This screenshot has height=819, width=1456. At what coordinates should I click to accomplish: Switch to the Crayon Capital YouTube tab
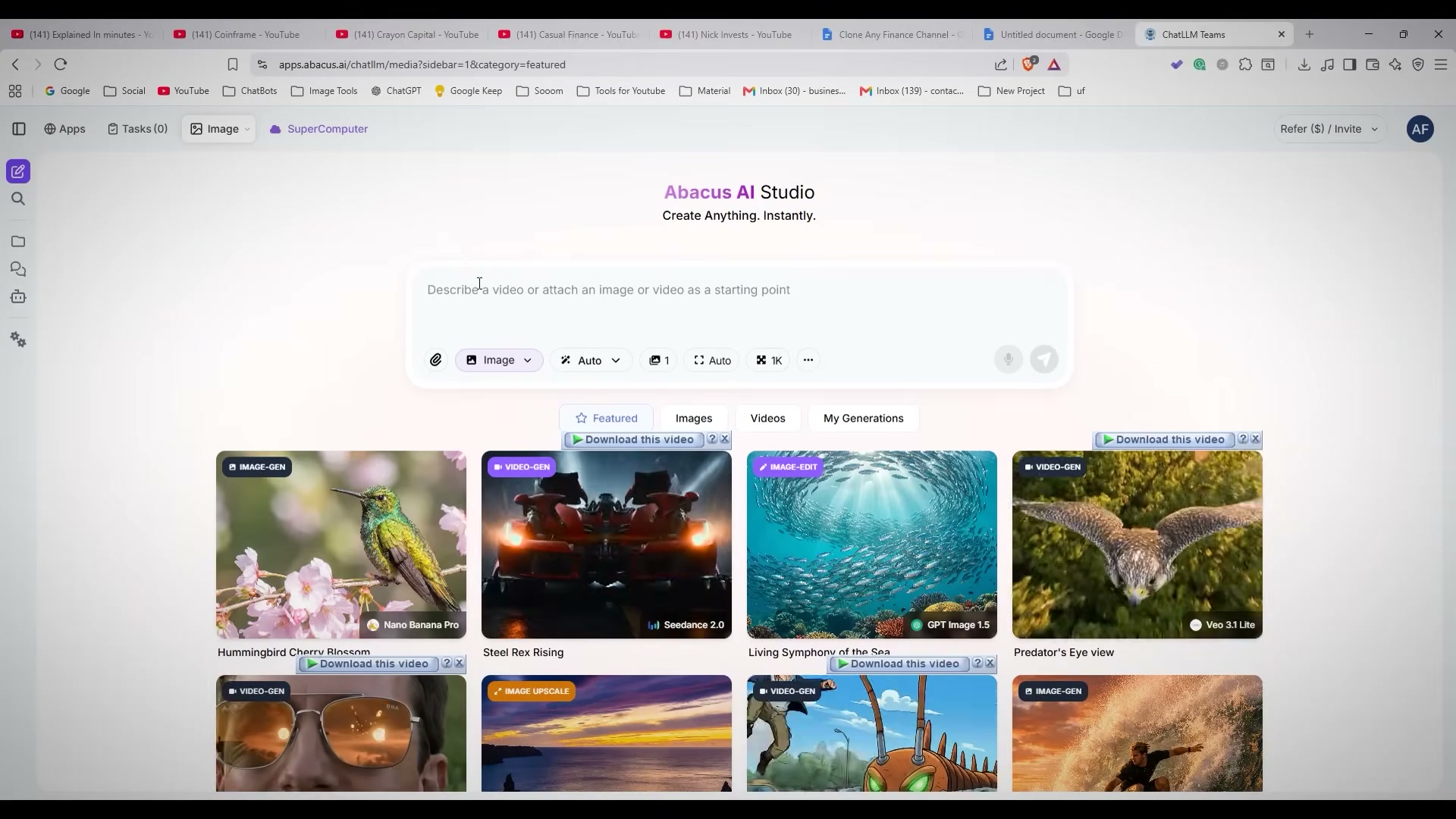pyautogui.click(x=407, y=34)
